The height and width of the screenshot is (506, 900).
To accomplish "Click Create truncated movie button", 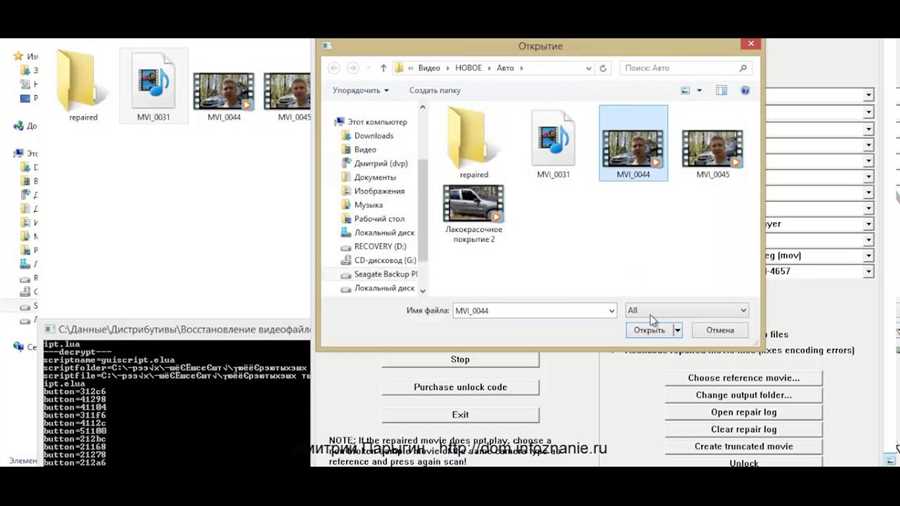I will 744,446.
